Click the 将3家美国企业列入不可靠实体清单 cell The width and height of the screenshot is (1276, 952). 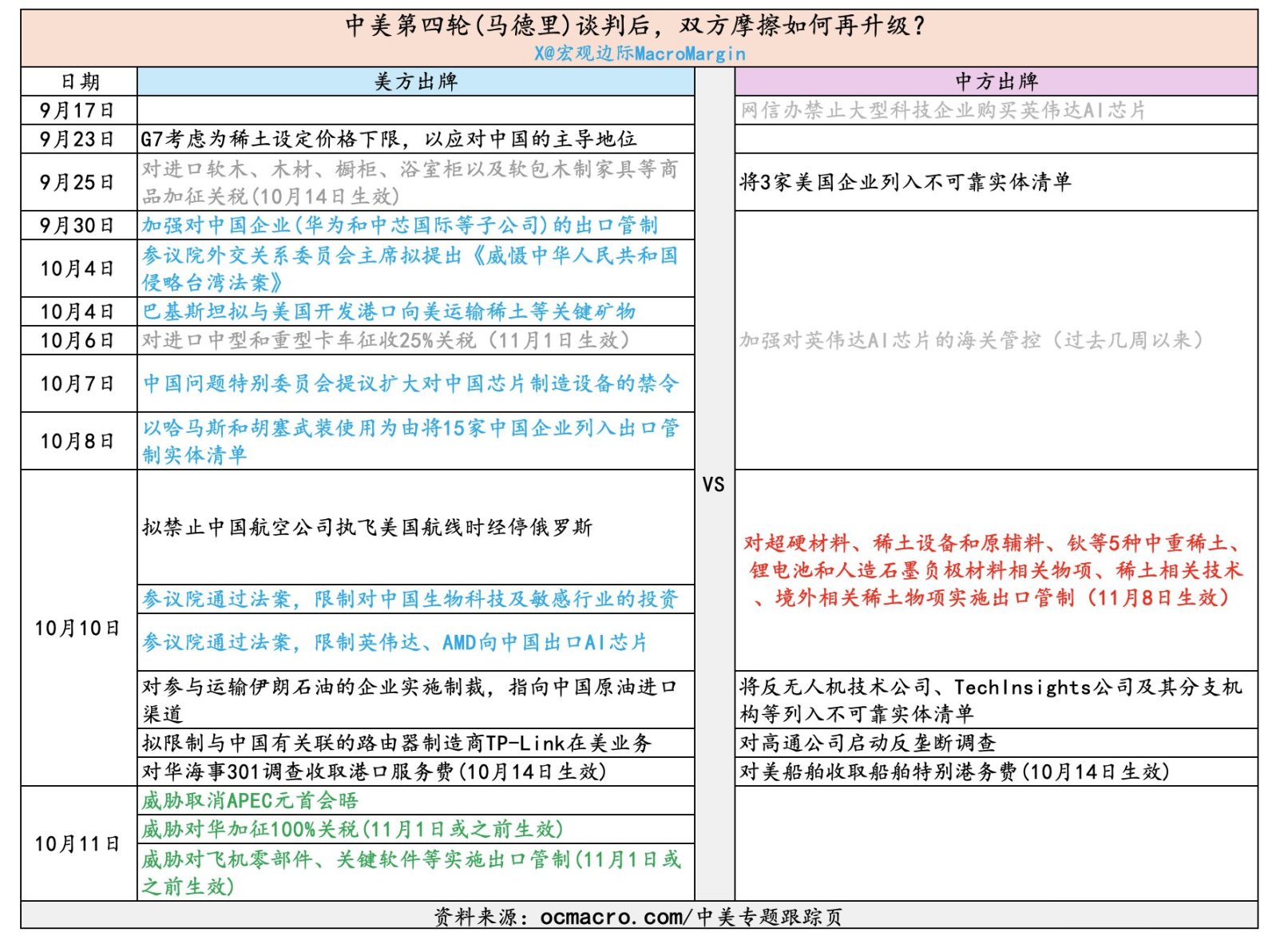click(x=905, y=182)
